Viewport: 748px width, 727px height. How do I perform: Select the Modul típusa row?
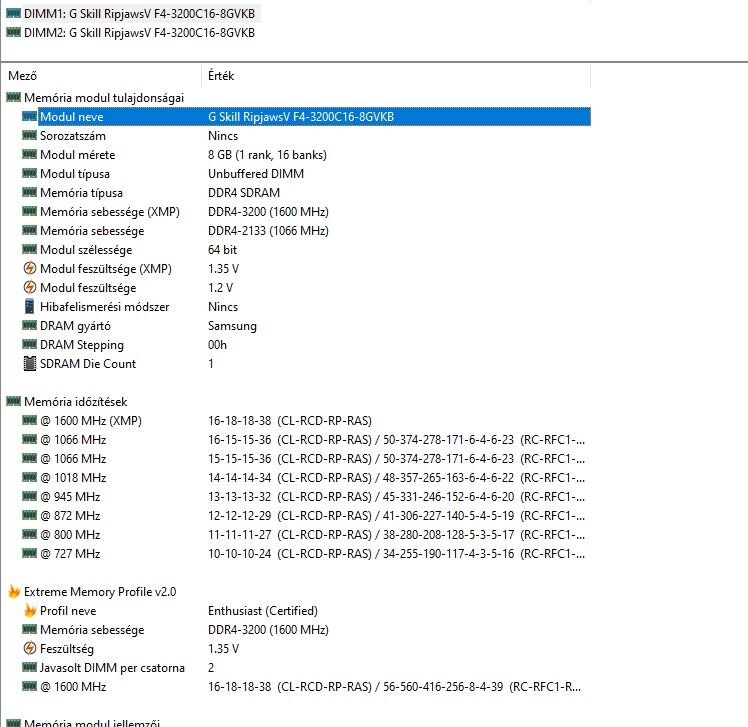point(305,174)
